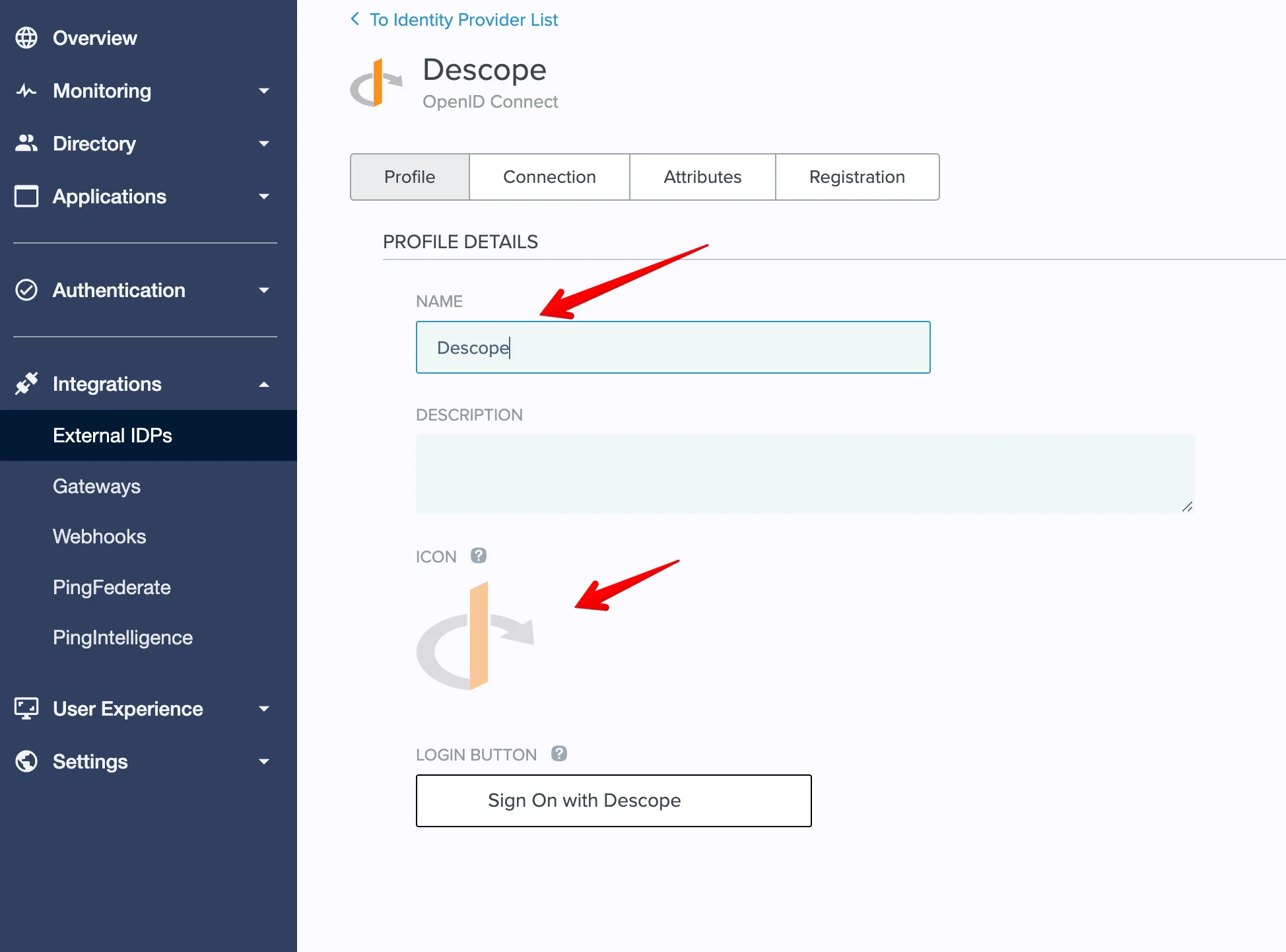Open the help tooltip next to ICON
Image resolution: width=1286 pixels, height=952 pixels.
(479, 555)
